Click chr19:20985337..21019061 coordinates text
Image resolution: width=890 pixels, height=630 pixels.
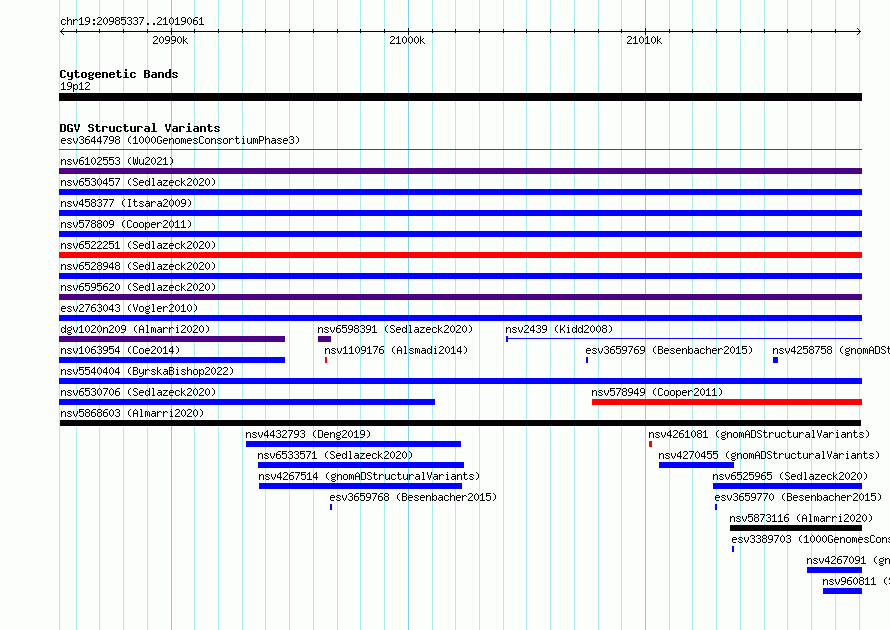tap(132, 22)
